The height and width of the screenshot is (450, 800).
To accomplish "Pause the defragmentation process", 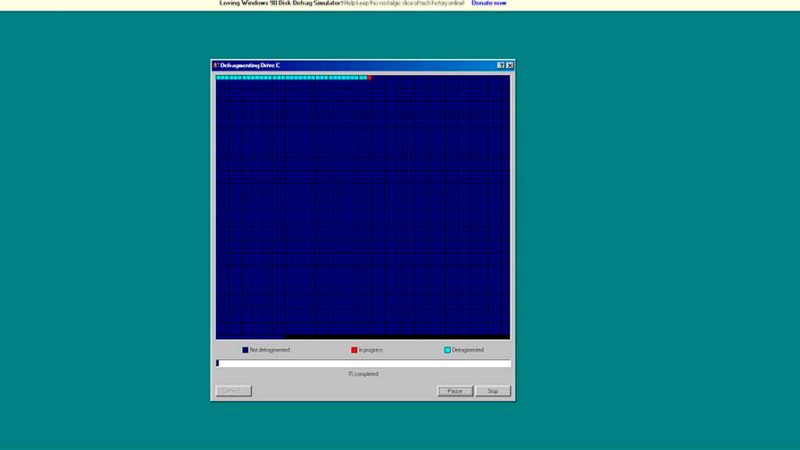I will pos(455,391).
